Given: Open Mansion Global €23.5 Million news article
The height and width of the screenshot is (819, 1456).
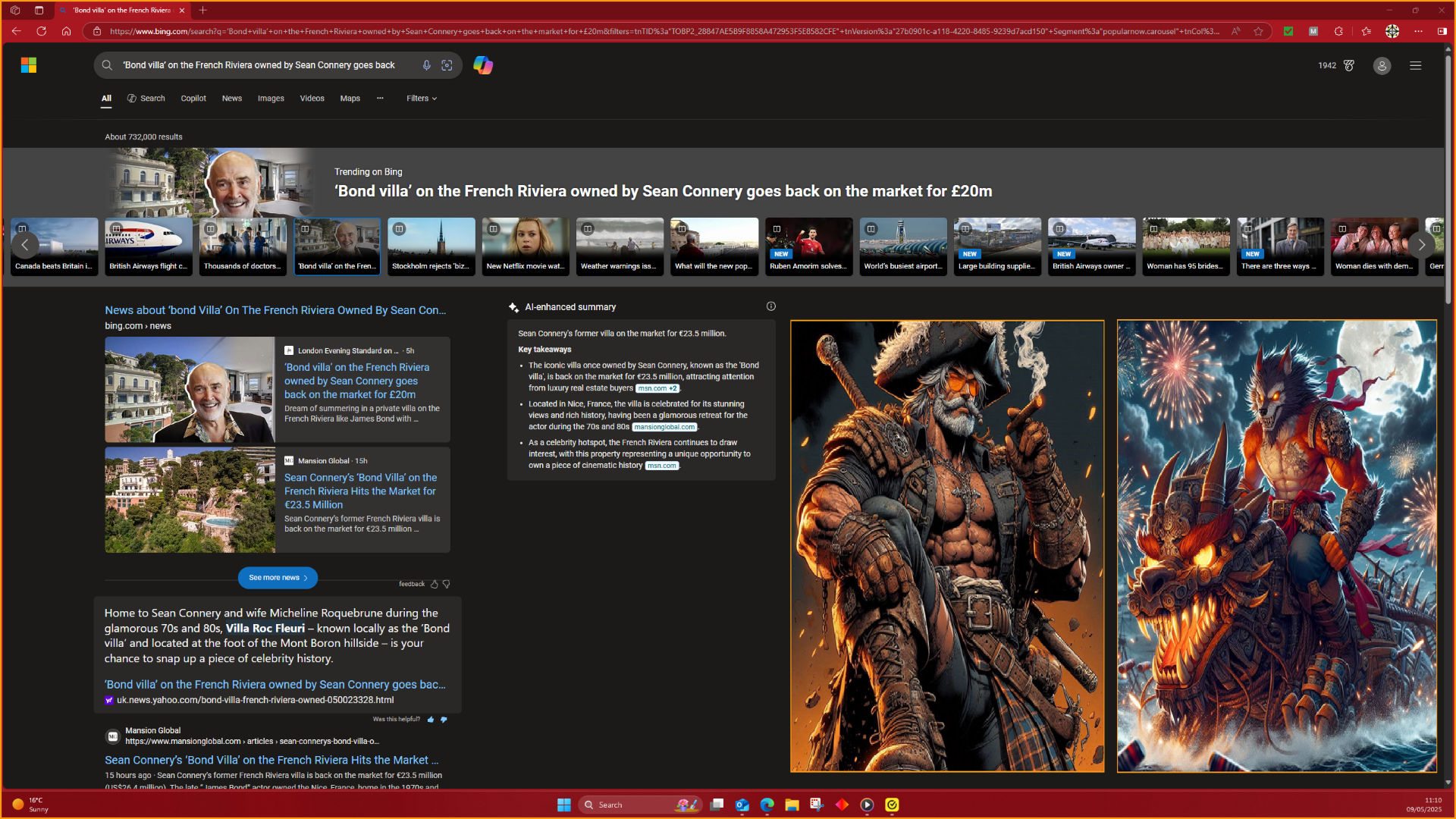Looking at the screenshot, I should tap(360, 491).
